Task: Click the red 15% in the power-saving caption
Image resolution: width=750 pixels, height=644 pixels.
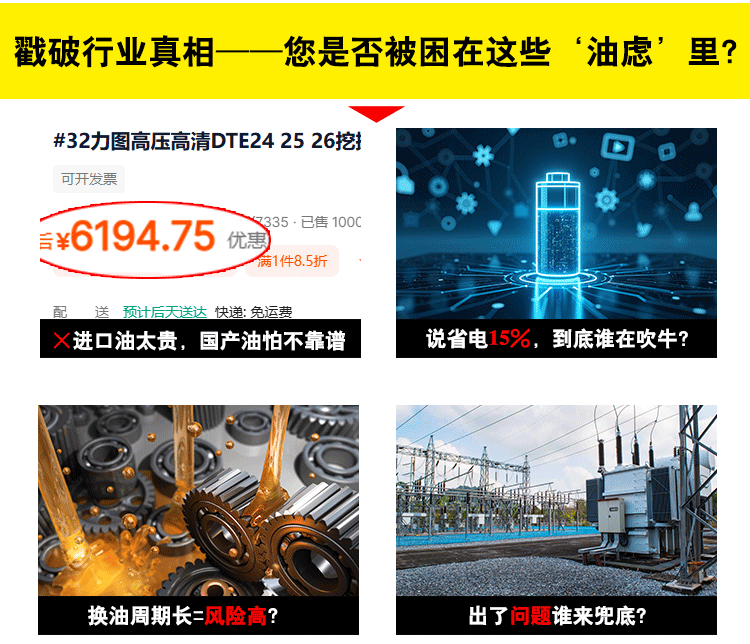Action: (509, 338)
